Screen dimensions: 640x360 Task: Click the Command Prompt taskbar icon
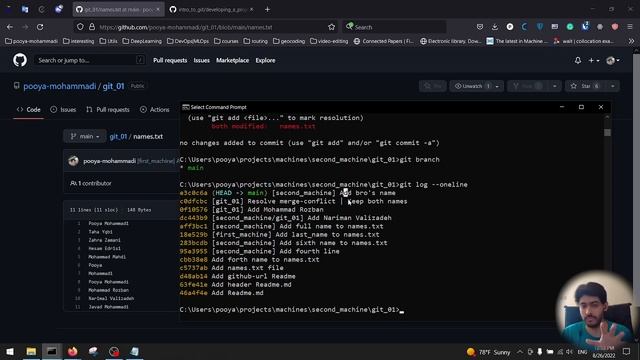pos(52,351)
